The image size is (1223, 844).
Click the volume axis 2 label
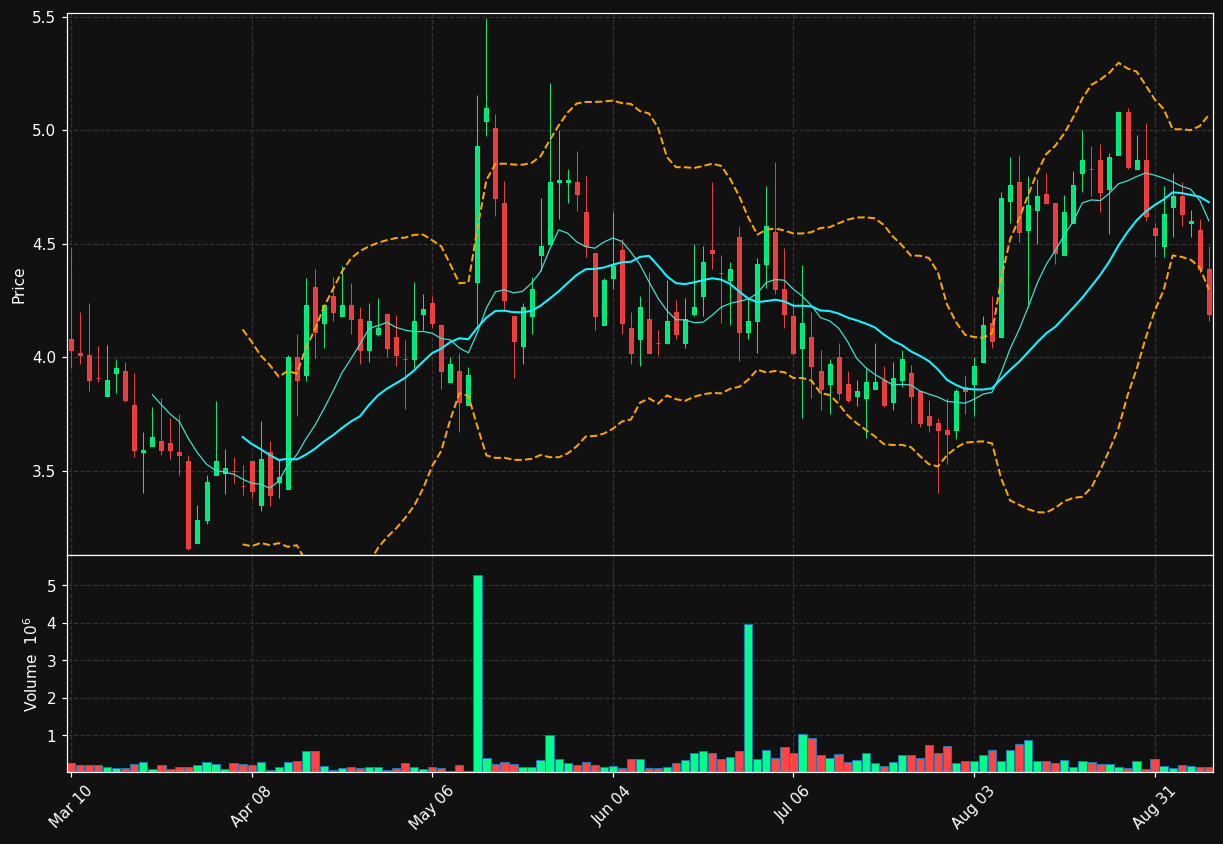[53, 699]
